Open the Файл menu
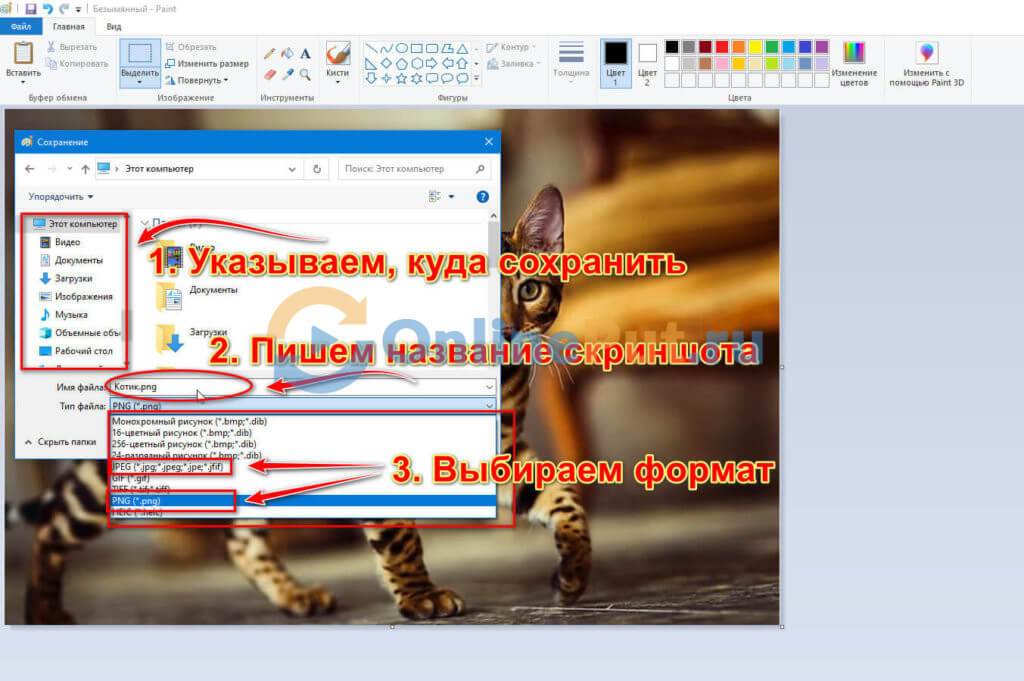 click(x=20, y=27)
